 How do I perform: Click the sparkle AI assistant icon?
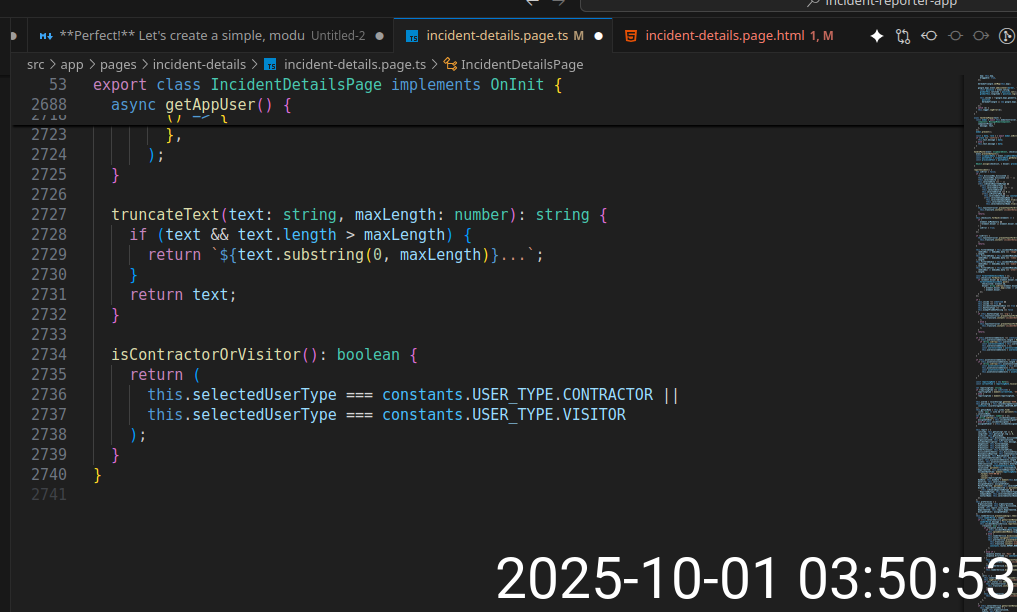pos(877,36)
